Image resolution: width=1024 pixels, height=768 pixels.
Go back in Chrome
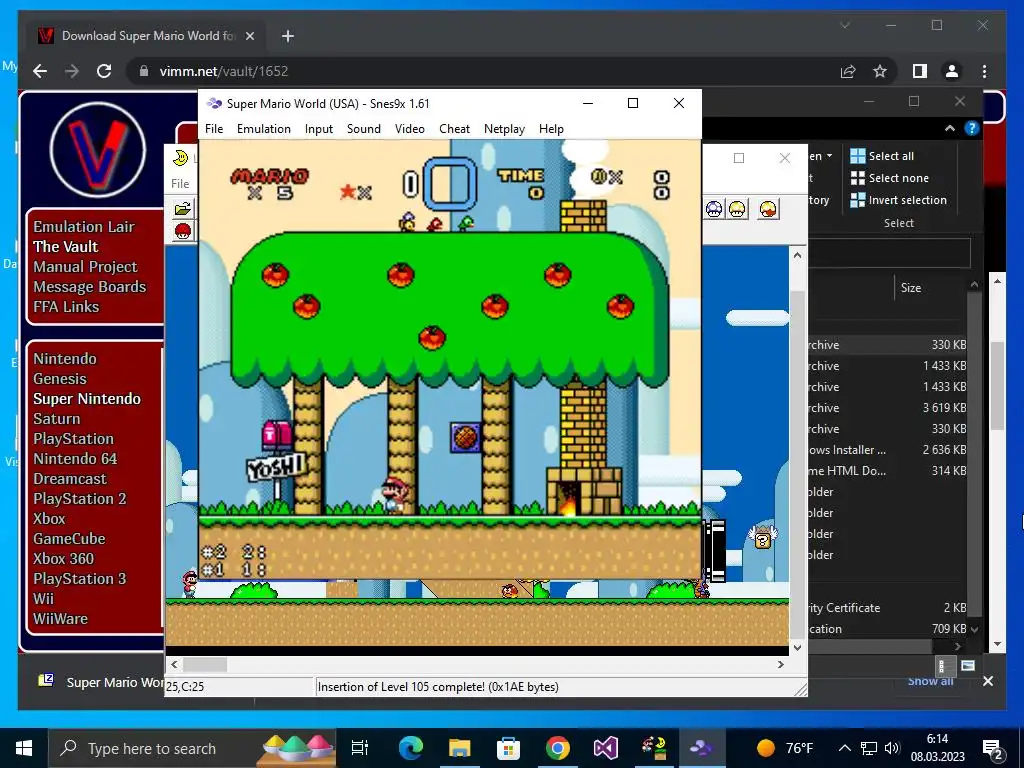click(x=40, y=71)
